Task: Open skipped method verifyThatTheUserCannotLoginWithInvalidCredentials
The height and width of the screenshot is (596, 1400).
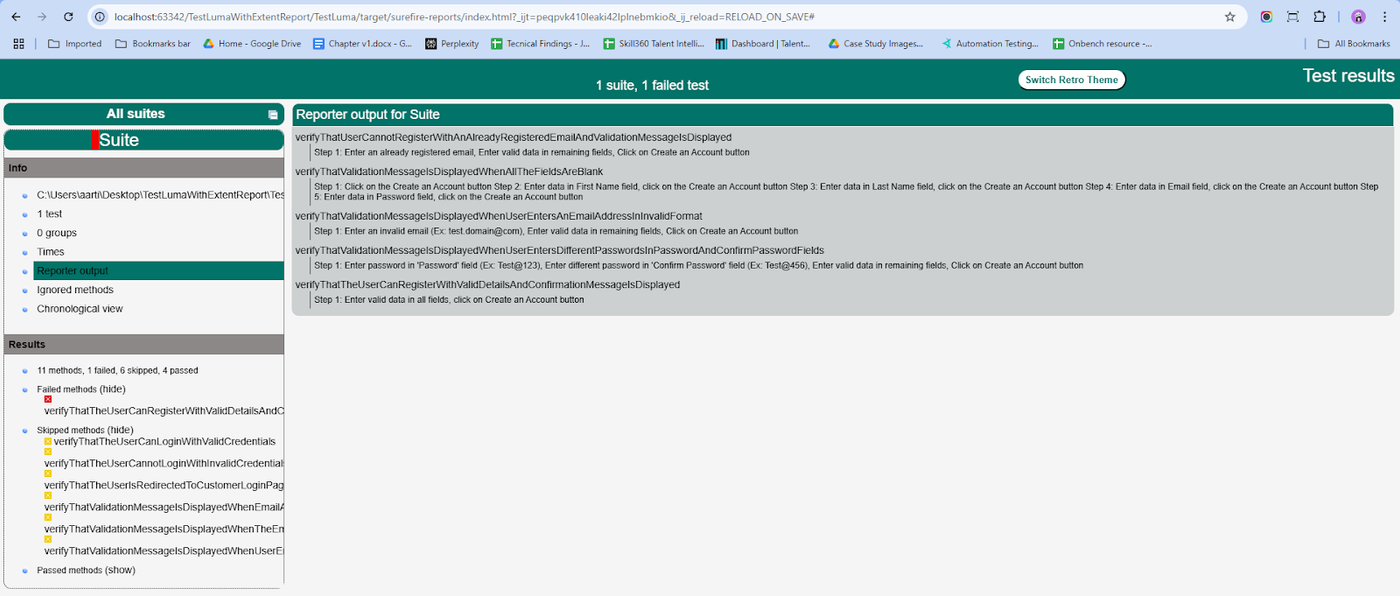Action: [x=164, y=463]
